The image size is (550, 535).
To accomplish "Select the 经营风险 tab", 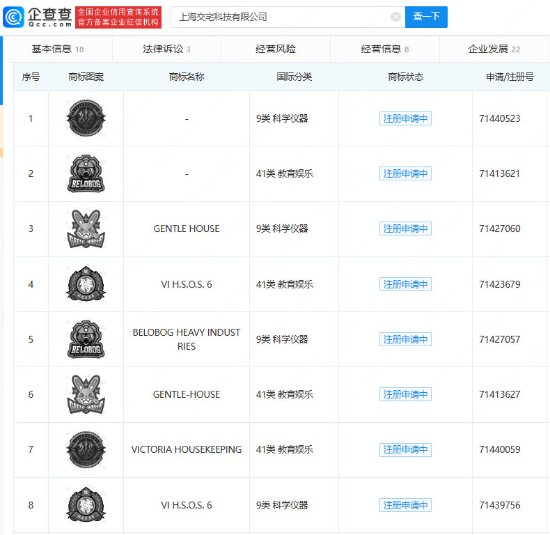I will [x=276, y=49].
